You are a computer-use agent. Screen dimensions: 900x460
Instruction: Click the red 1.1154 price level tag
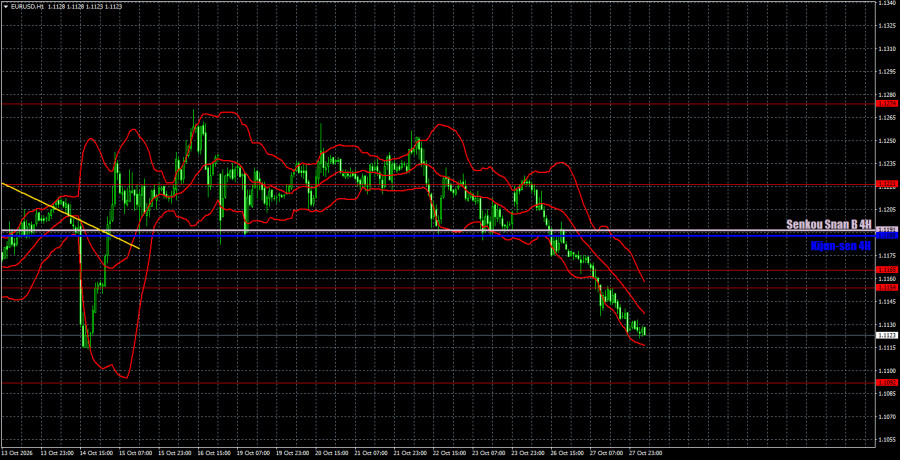(x=888, y=287)
